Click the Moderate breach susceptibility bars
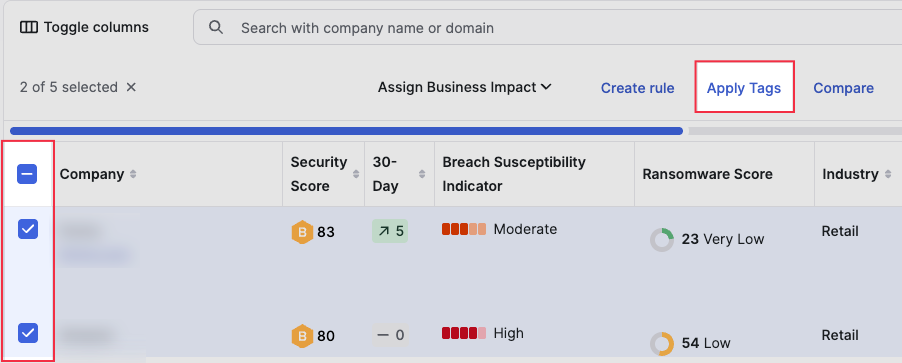902x363 pixels. click(464, 229)
